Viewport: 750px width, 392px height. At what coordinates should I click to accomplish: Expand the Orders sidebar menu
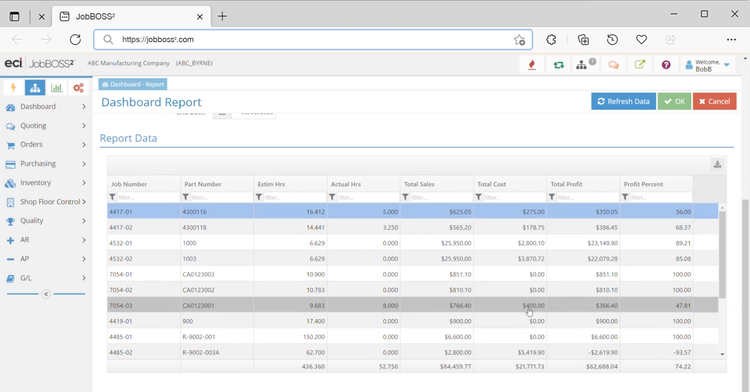[46, 144]
